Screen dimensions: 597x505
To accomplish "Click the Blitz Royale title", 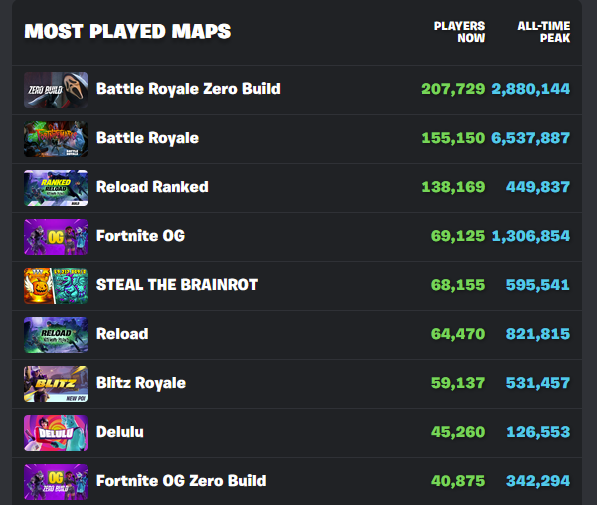I will [x=141, y=383].
